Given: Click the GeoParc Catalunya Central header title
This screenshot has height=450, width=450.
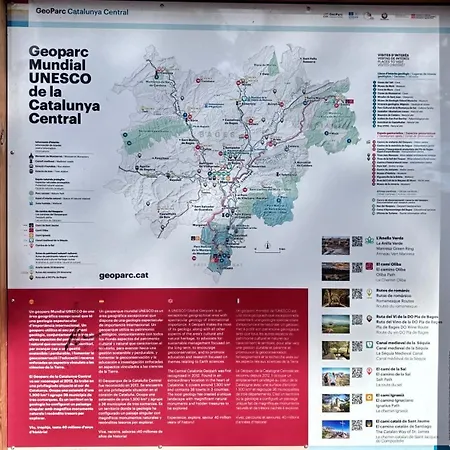Looking at the screenshot, I should (82, 12).
